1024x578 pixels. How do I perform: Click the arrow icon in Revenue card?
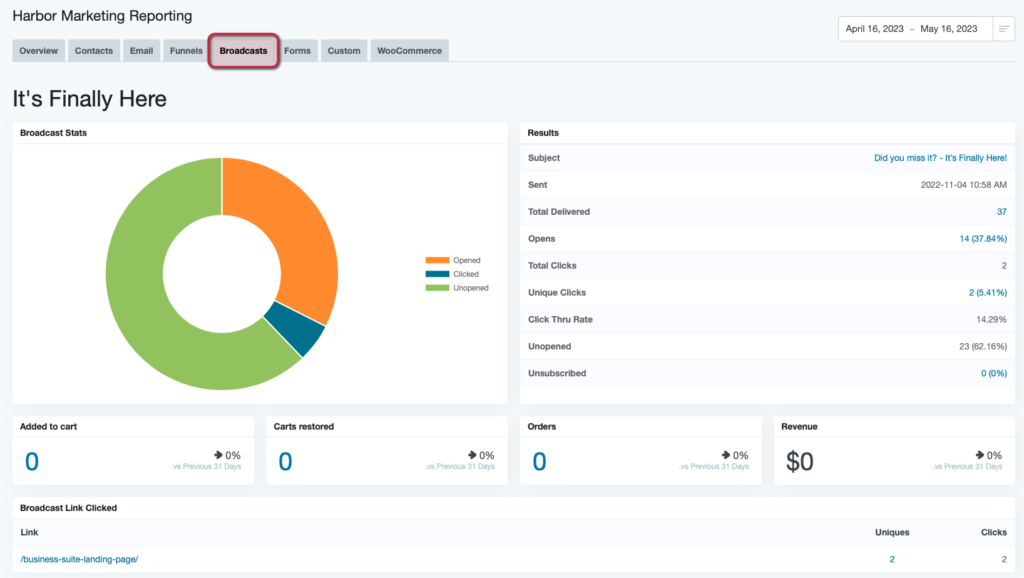tap(979, 455)
